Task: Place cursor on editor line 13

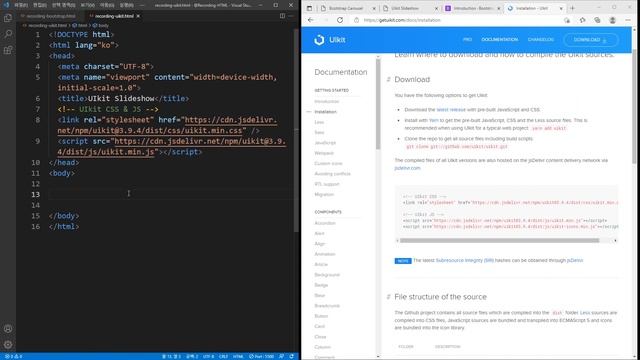Action: [171, 194]
